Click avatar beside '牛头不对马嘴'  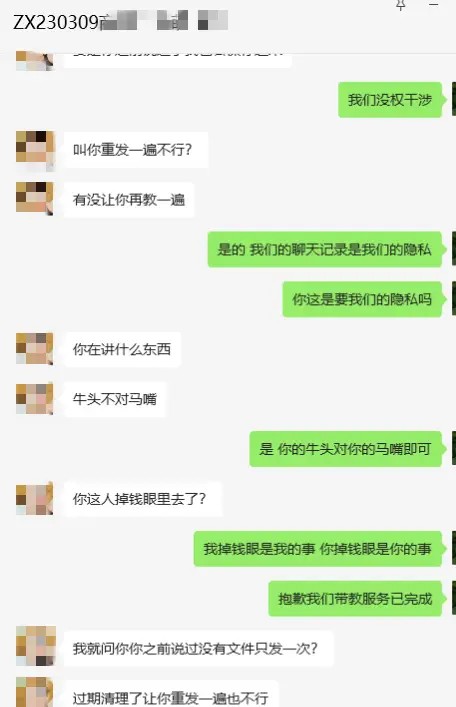(35, 399)
